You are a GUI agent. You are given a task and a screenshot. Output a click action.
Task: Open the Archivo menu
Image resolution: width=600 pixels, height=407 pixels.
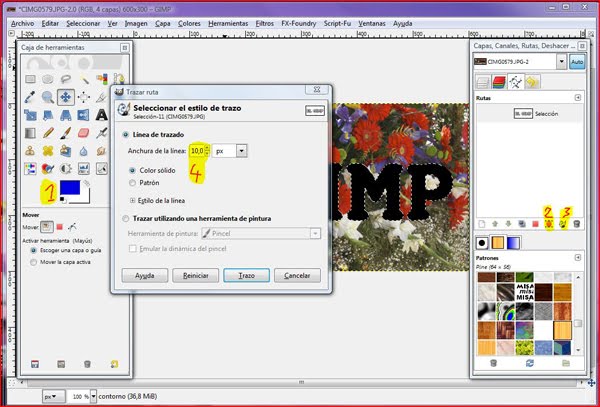coord(23,24)
